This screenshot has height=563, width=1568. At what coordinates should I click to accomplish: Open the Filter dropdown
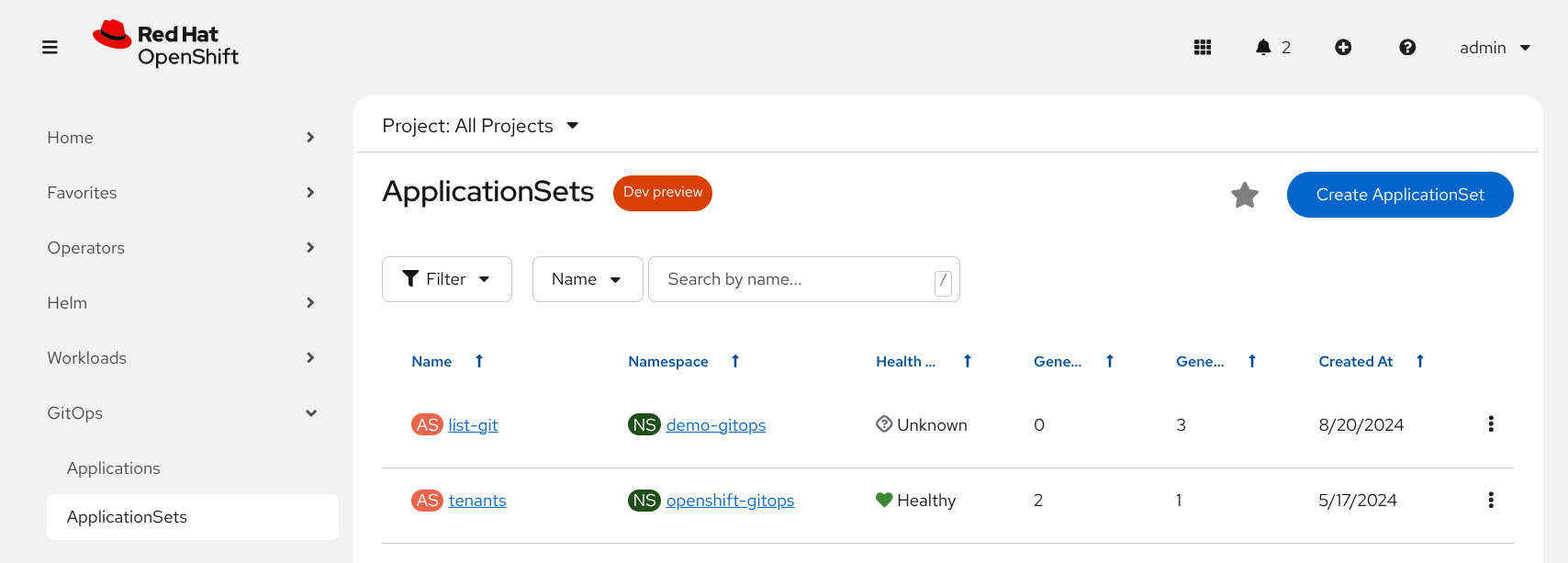coord(446,279)
